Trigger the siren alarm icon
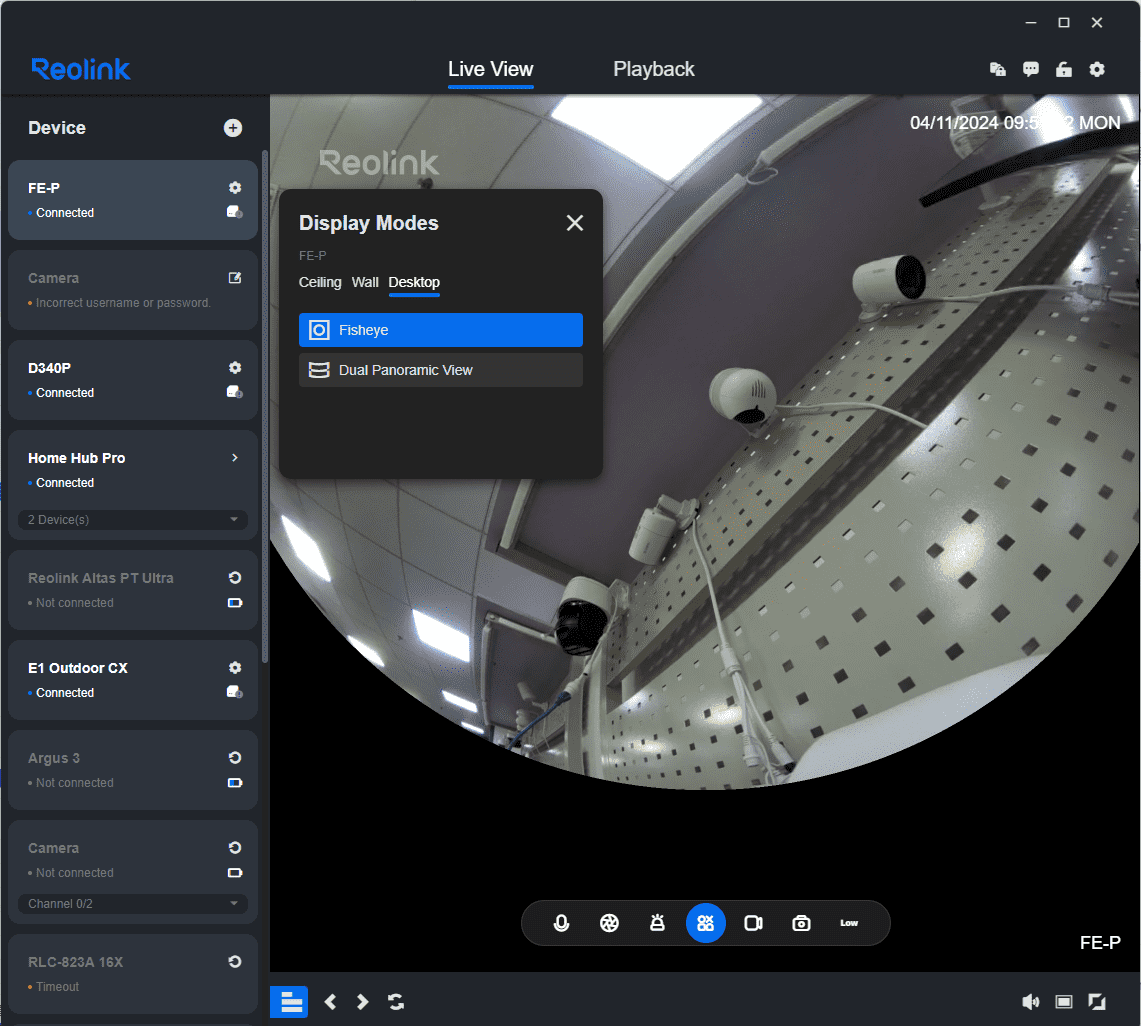 click(657, 923)
